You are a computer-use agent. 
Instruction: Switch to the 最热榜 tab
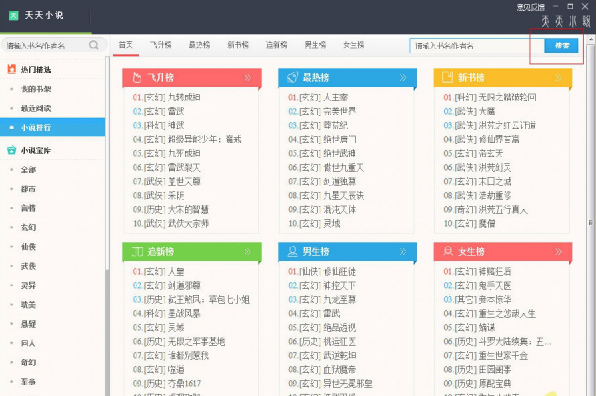[199, 45]
